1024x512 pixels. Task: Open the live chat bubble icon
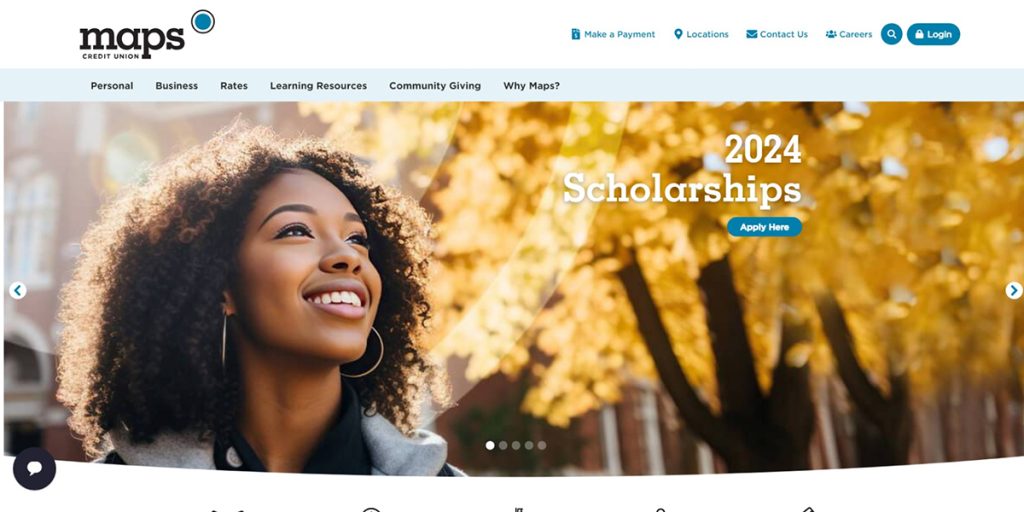point(35,468)
